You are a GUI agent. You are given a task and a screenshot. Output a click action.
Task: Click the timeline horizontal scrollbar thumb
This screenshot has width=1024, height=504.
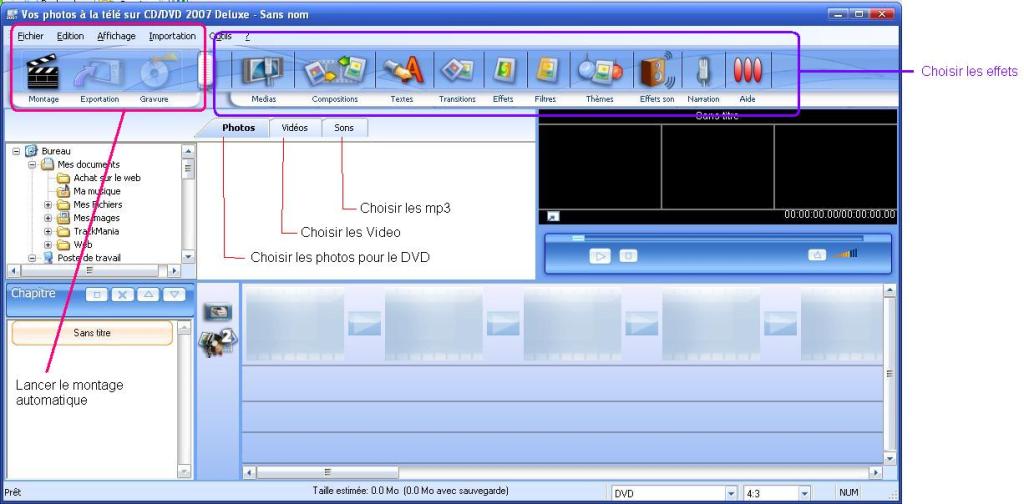327,472
